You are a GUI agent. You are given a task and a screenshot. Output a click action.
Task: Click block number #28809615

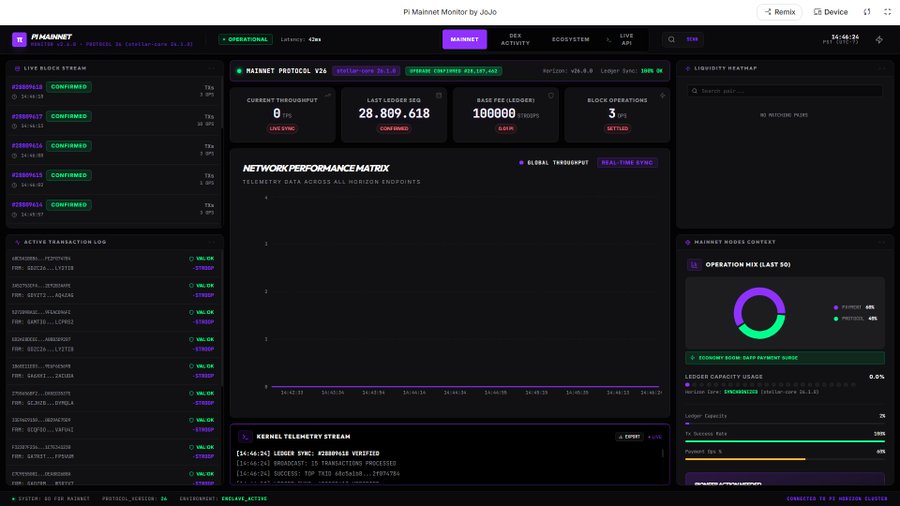pos(27,176)
